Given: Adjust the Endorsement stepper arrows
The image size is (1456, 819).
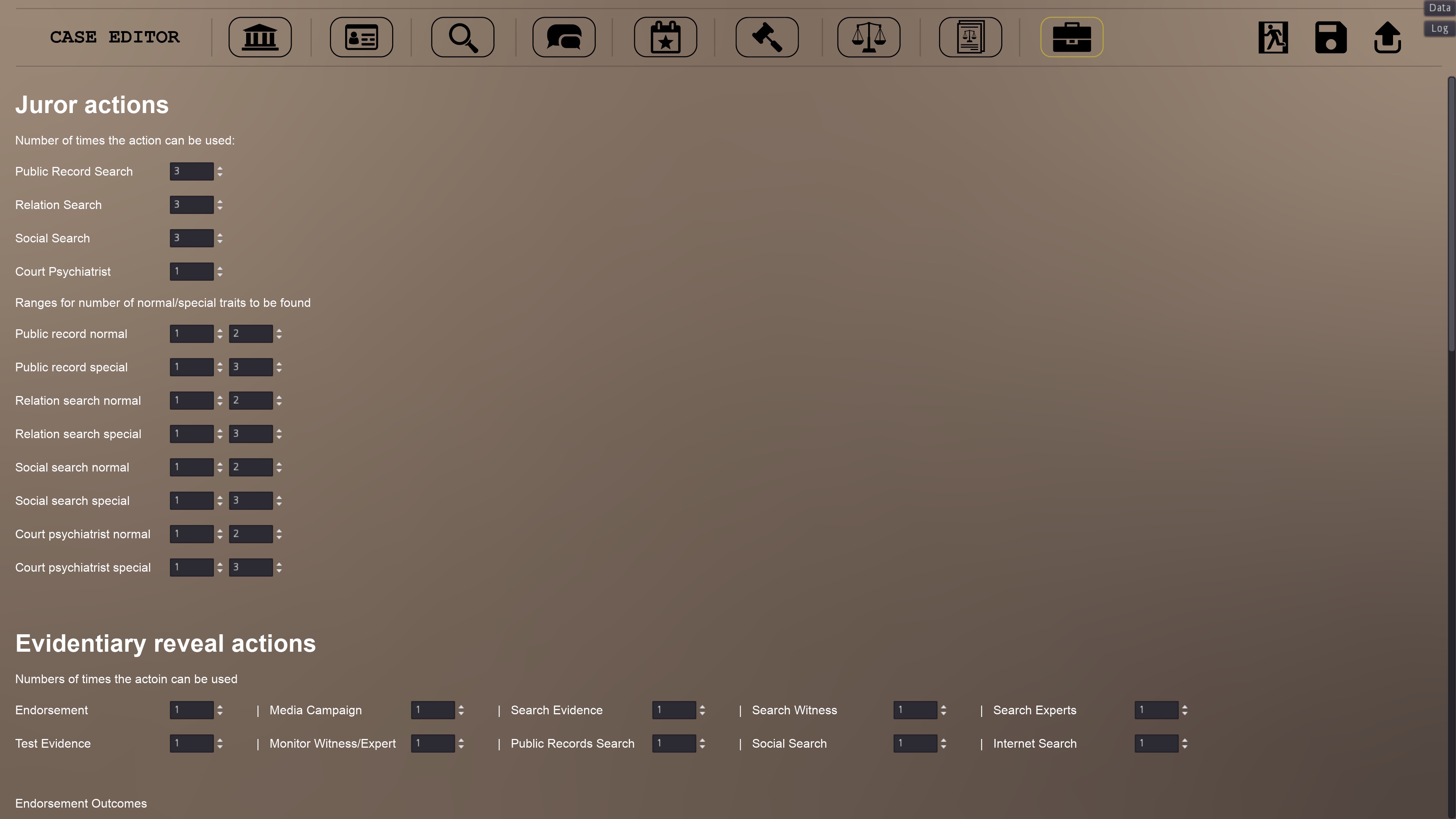Looking at the screenshot, I should (220, 710).
